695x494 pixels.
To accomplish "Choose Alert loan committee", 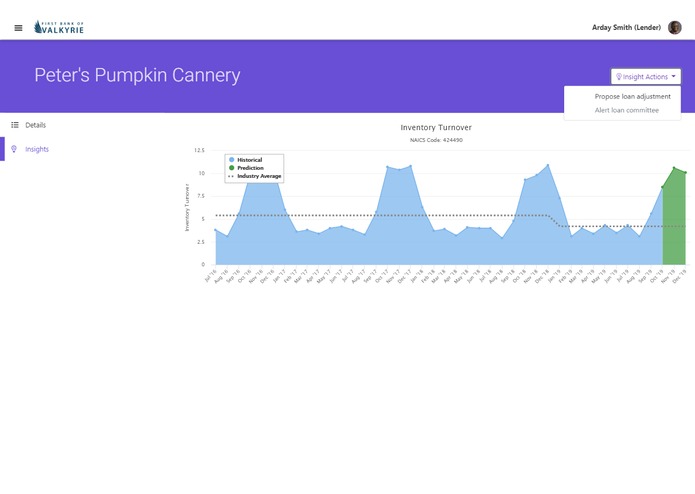I will 627,110.
